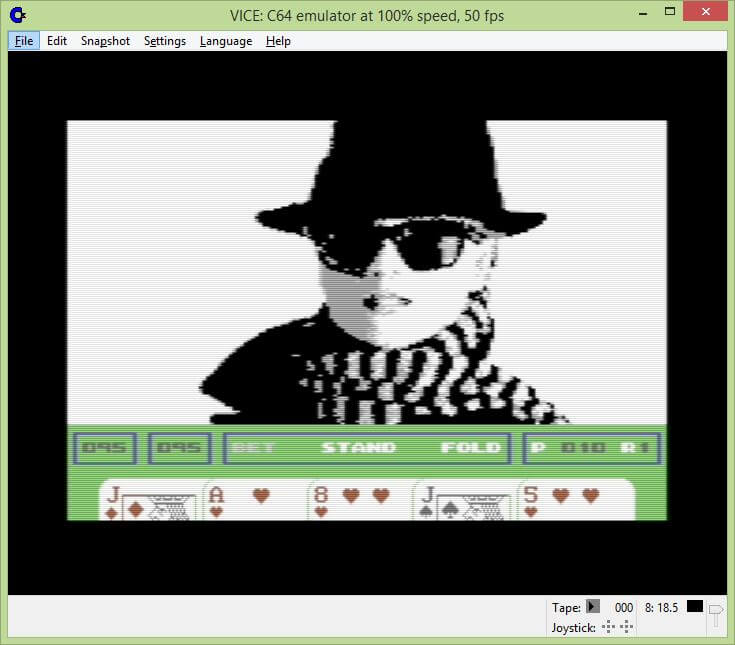This screenshot has height=645, width=735.
Task: Click the Tape: label in the status bar
Action: pos(566,608)
